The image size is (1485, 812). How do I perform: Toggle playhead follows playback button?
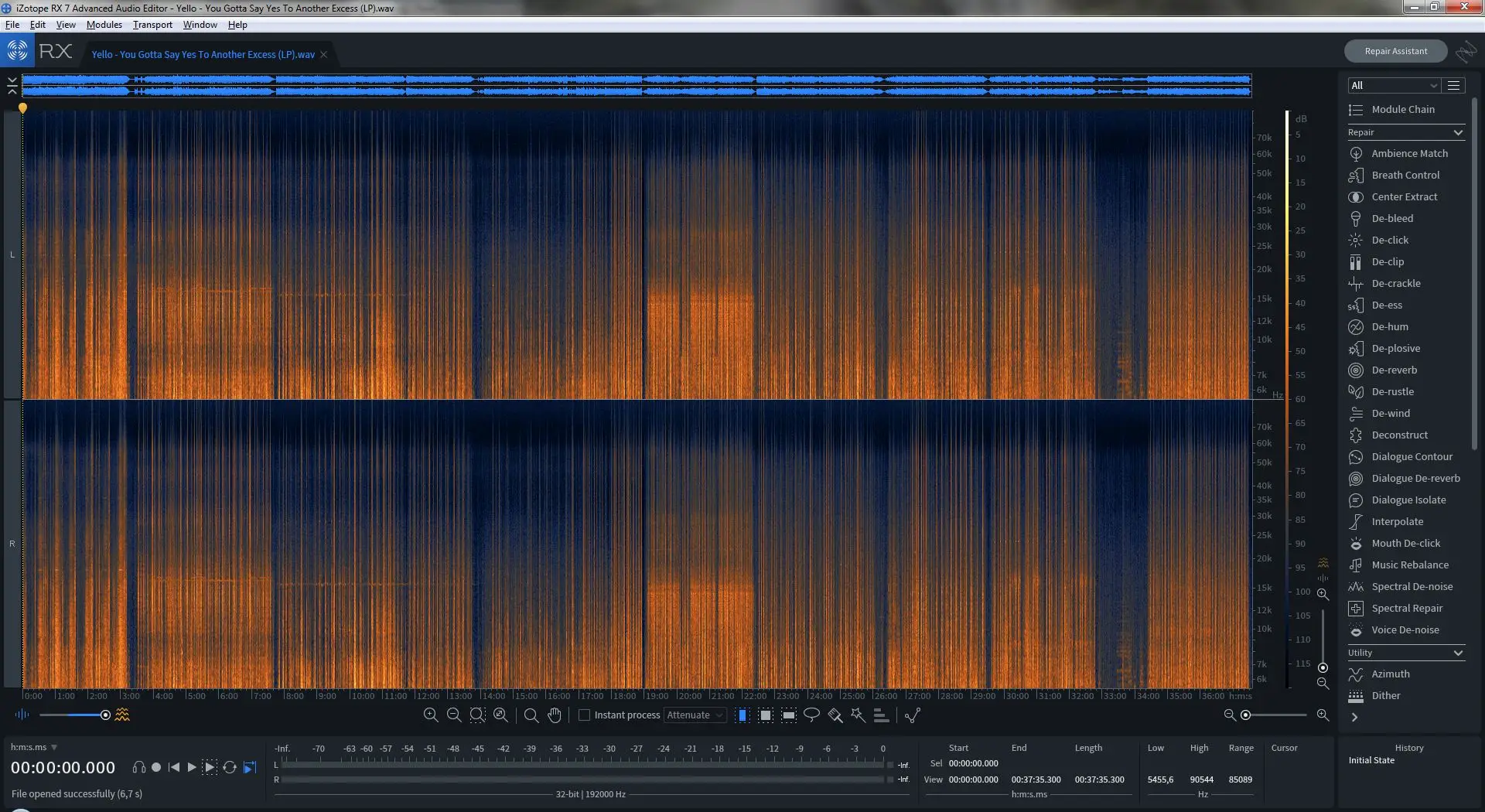(250, 767)
